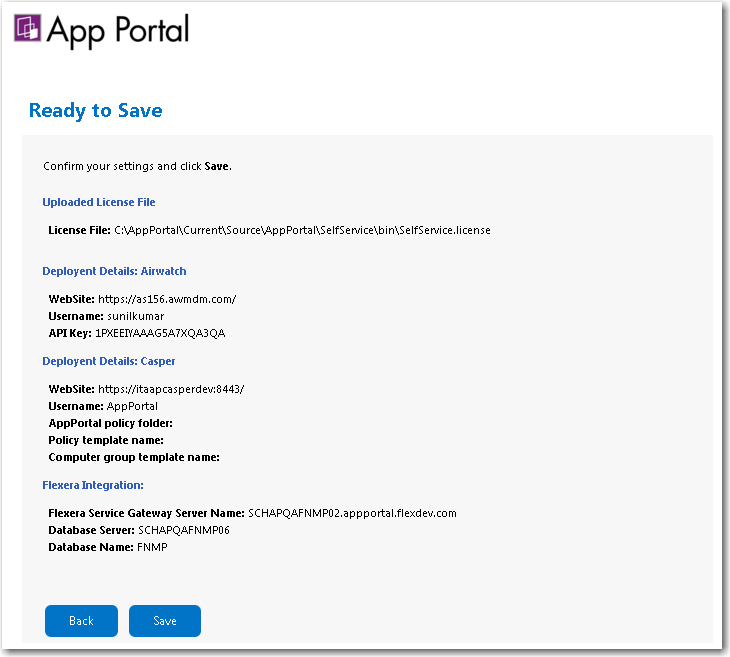Click the 'Computer group template name:' label
Image resolution: width=730 pixels, height=657 pixels.
(134, 457)
